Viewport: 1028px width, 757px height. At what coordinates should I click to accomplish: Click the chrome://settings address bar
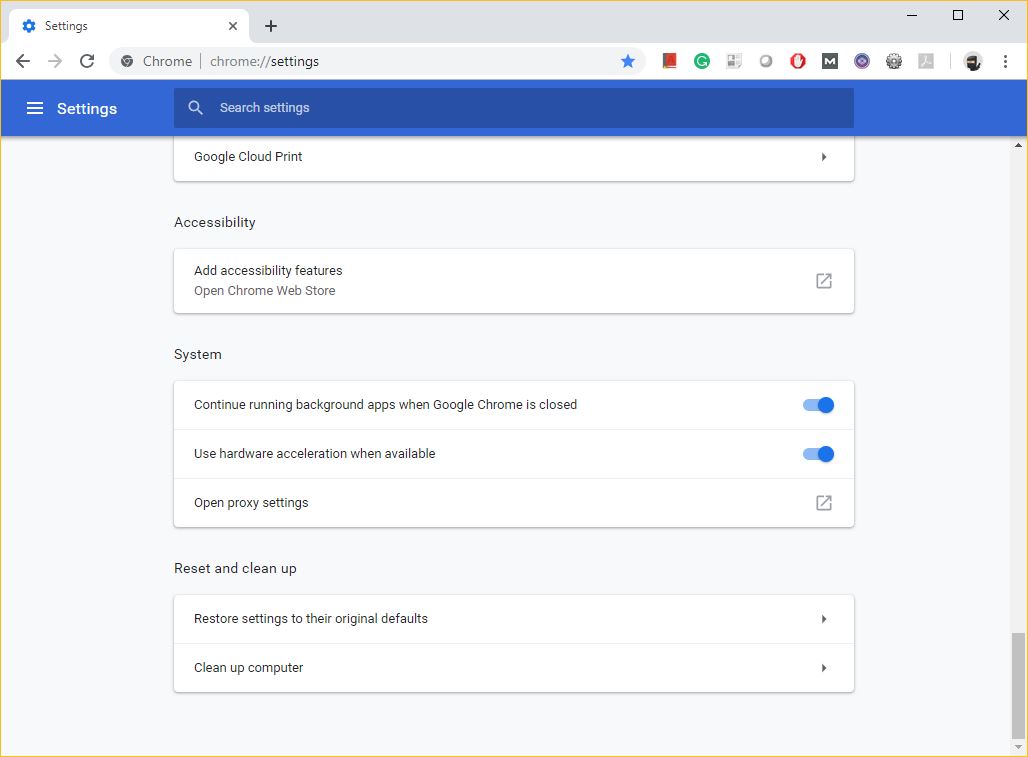coord(377,61)
